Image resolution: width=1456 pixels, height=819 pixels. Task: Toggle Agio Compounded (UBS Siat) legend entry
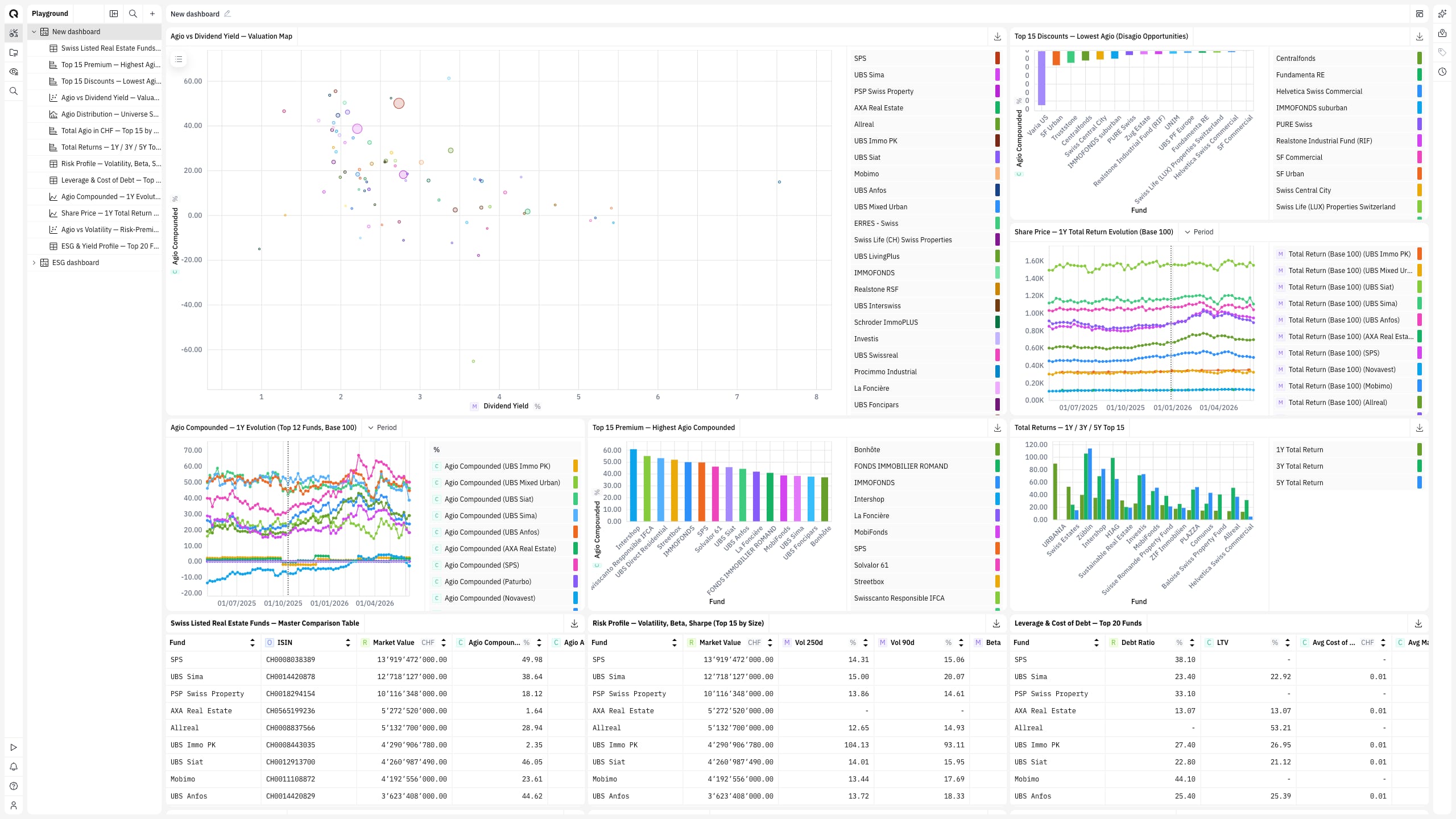(x=505, y=499)
